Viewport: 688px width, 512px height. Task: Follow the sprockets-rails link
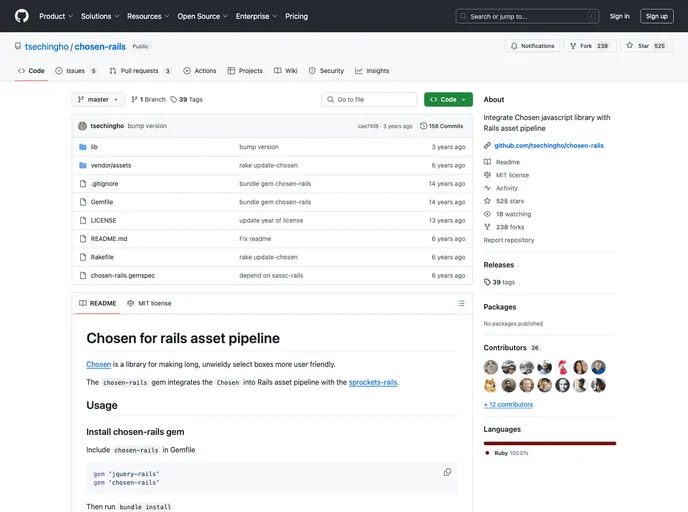(x=373, y=383)
